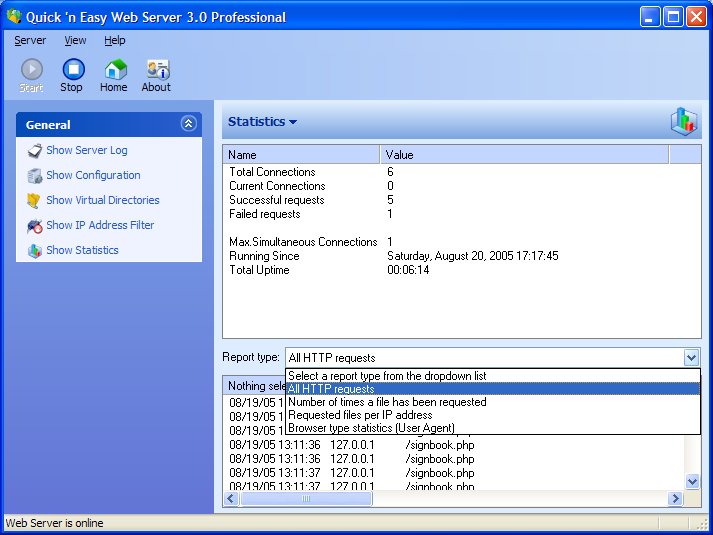Click the Statistics chart icon in sidebar
The image size is (713, 535).
point(35,250)
